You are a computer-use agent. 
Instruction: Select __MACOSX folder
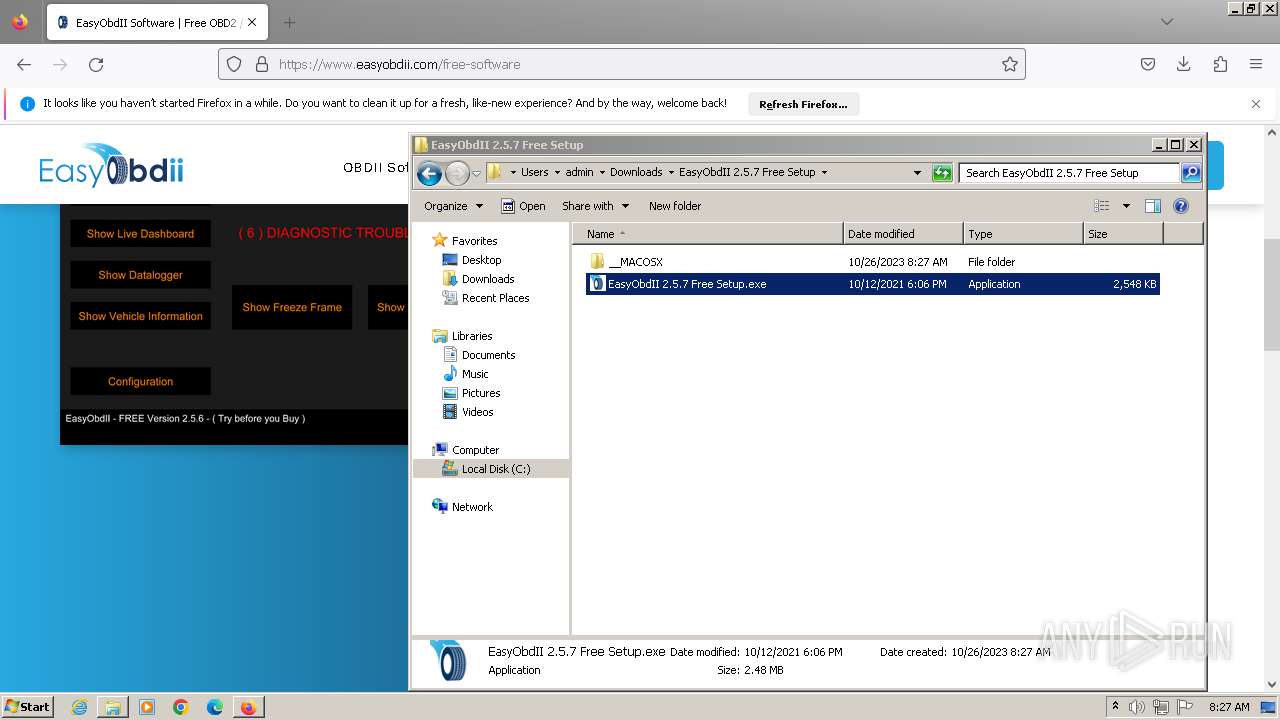[635, 262]
